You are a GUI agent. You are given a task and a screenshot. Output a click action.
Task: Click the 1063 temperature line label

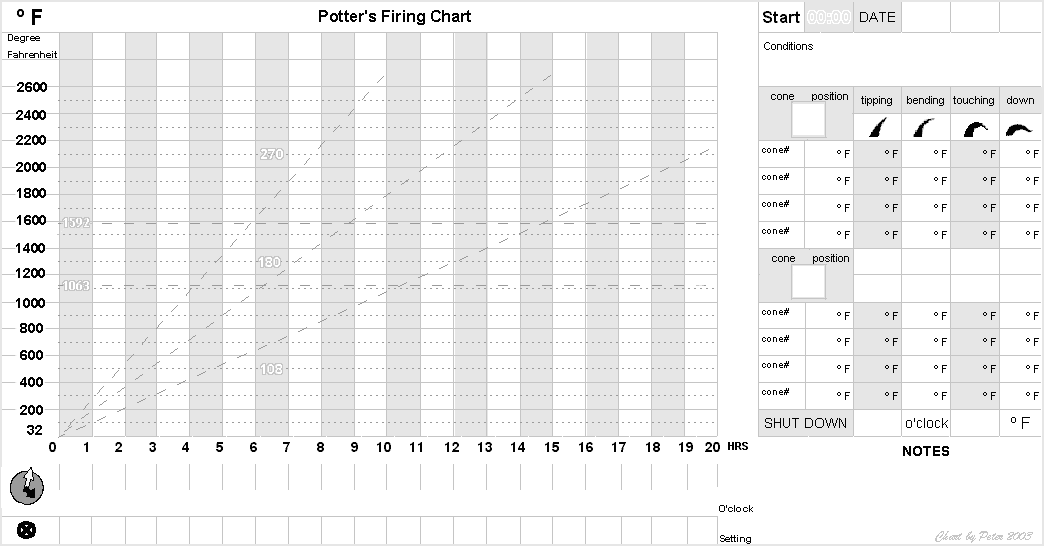coord(76,286)
